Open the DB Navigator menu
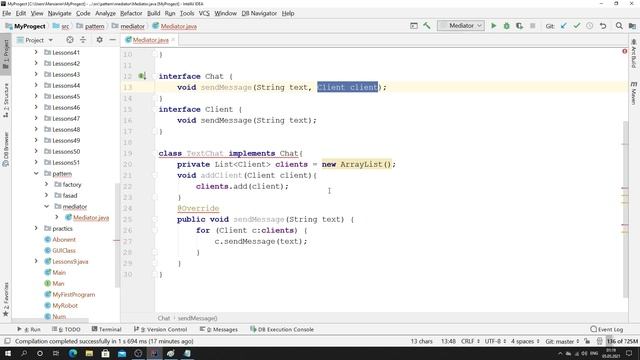The width and height of the screenshot is (640, 360). [x=259, y=13]
